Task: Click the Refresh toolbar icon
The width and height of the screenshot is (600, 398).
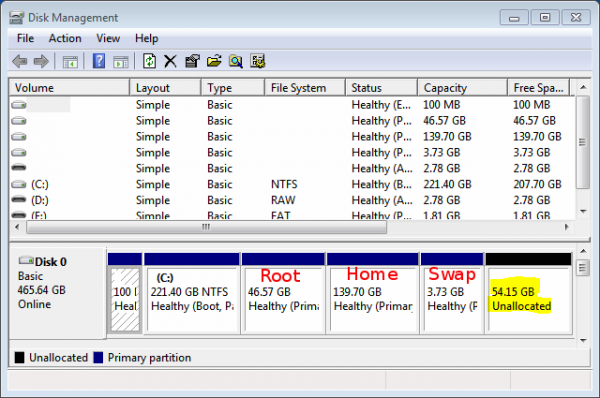Action: coord(149,61)
